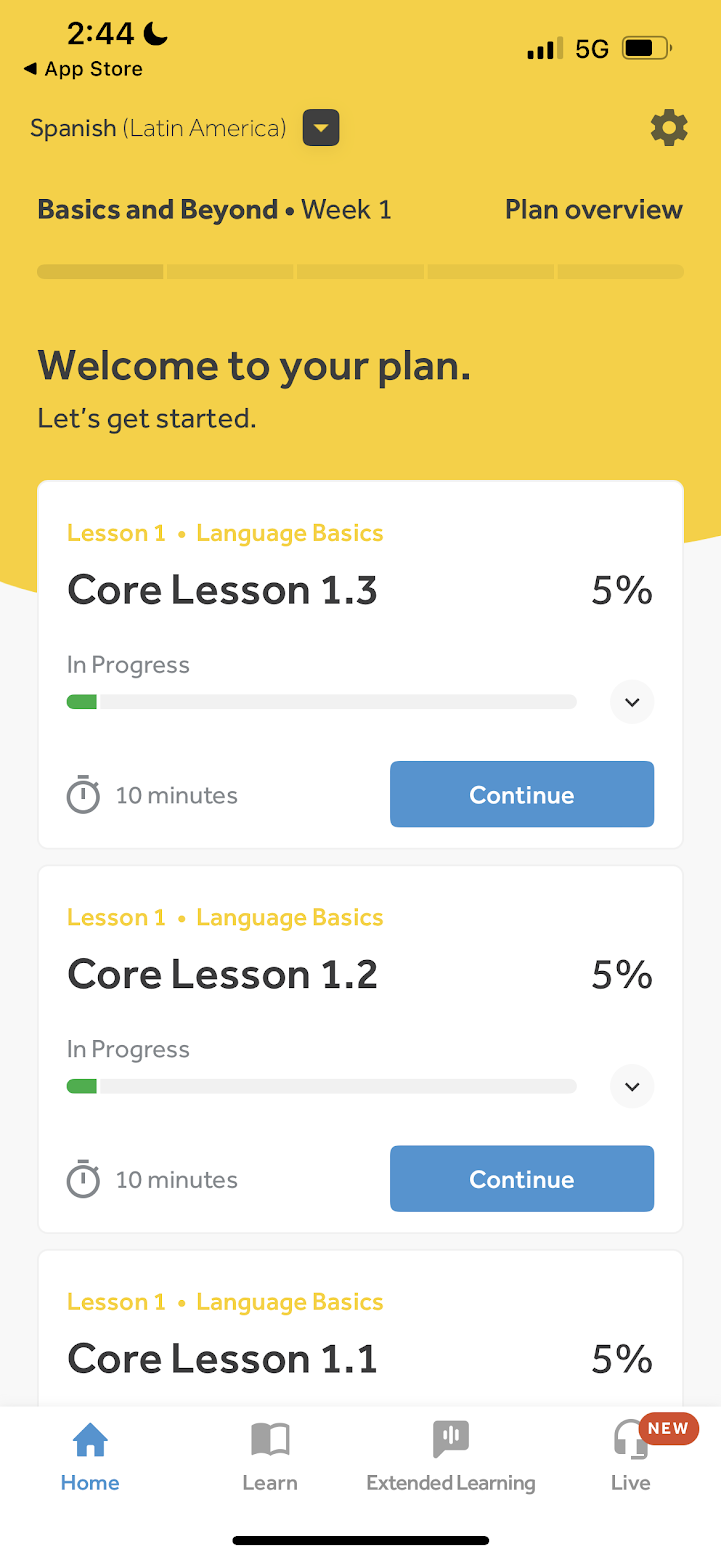
Task: Tap the Home house icon
Action: (x=90, y=1440)
